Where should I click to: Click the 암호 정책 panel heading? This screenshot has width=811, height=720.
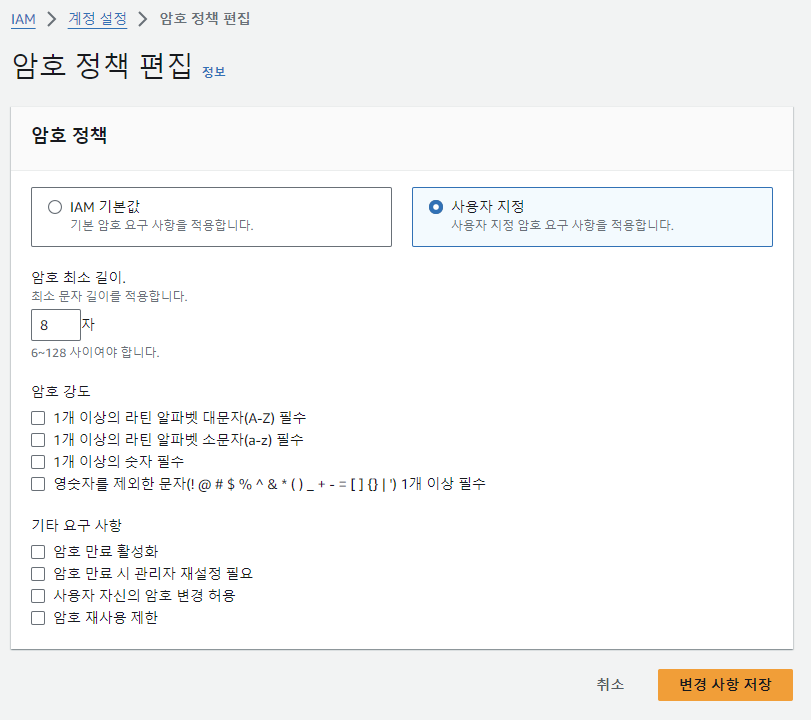click(x=69, y=136)
